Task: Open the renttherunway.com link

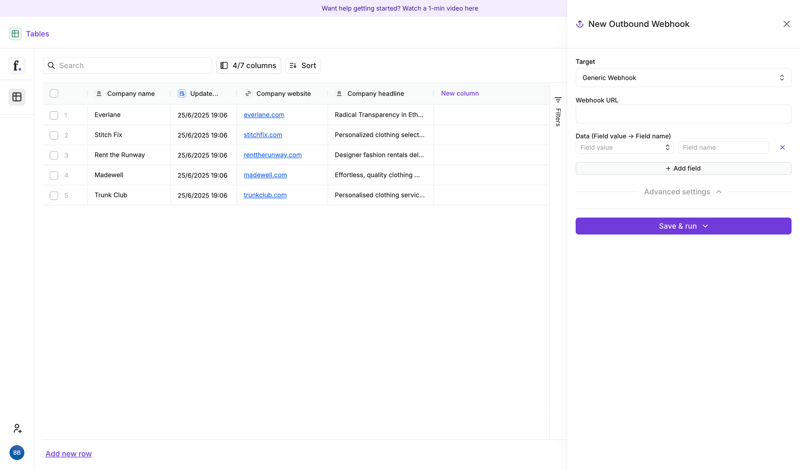Action: point(272,155)
